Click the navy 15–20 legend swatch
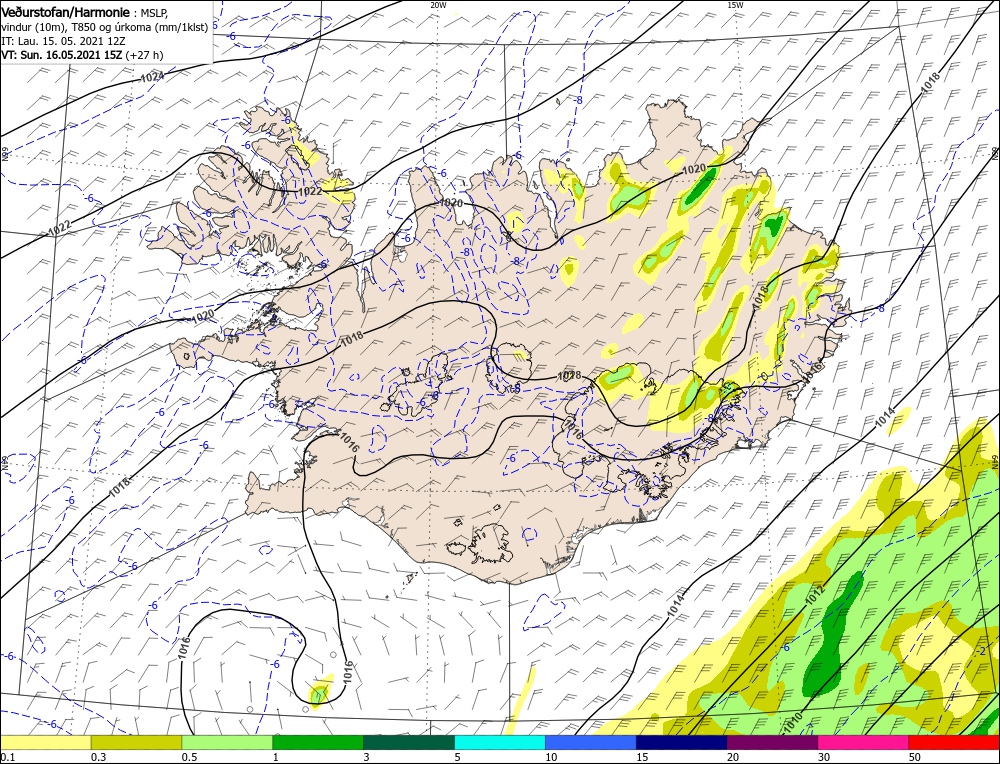1000x764 pixels. click(682, 742)
